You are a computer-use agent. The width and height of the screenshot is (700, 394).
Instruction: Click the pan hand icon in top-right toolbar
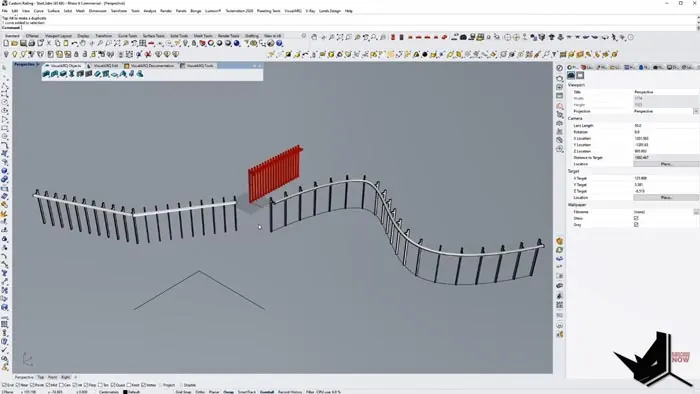point(314,37)
